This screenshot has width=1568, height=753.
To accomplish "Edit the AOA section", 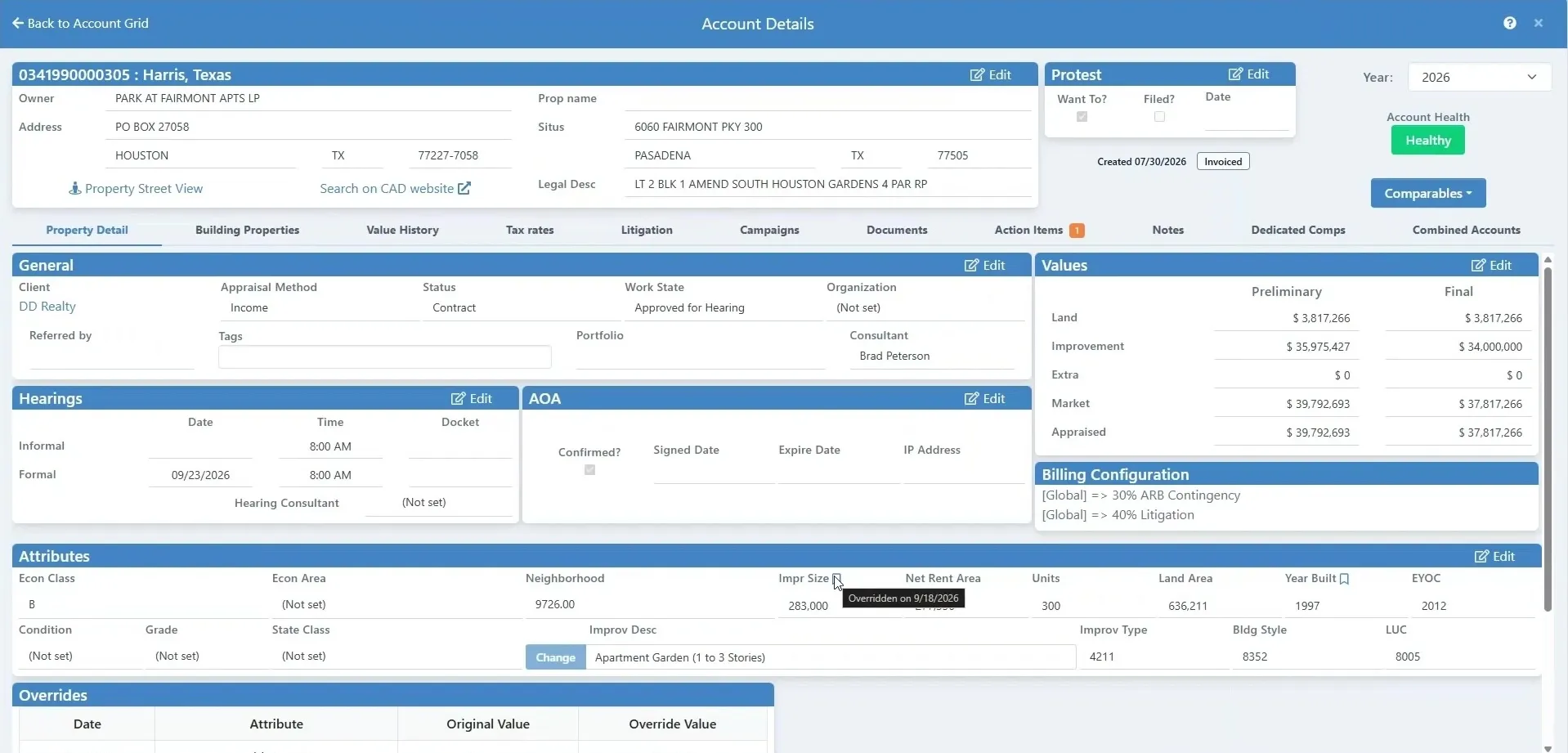I will (x=984, y=398).
